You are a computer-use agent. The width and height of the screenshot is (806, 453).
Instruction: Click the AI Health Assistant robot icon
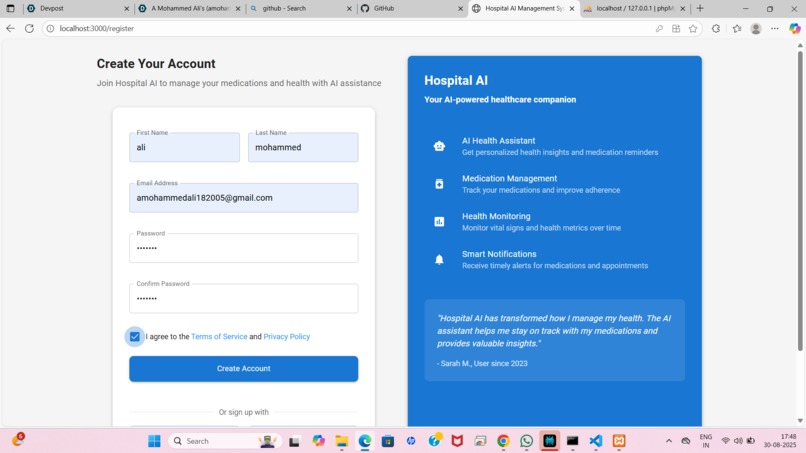(x=439, y=146)
